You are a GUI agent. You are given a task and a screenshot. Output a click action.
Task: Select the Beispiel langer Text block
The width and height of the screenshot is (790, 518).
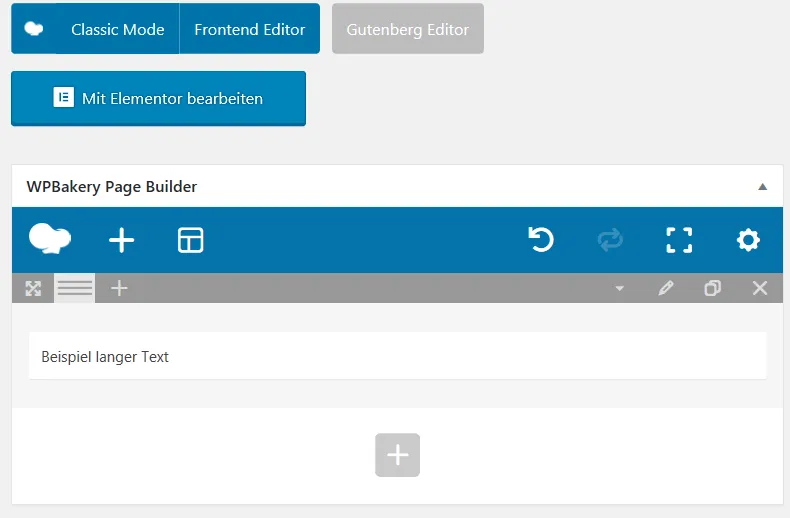[398, 356]
